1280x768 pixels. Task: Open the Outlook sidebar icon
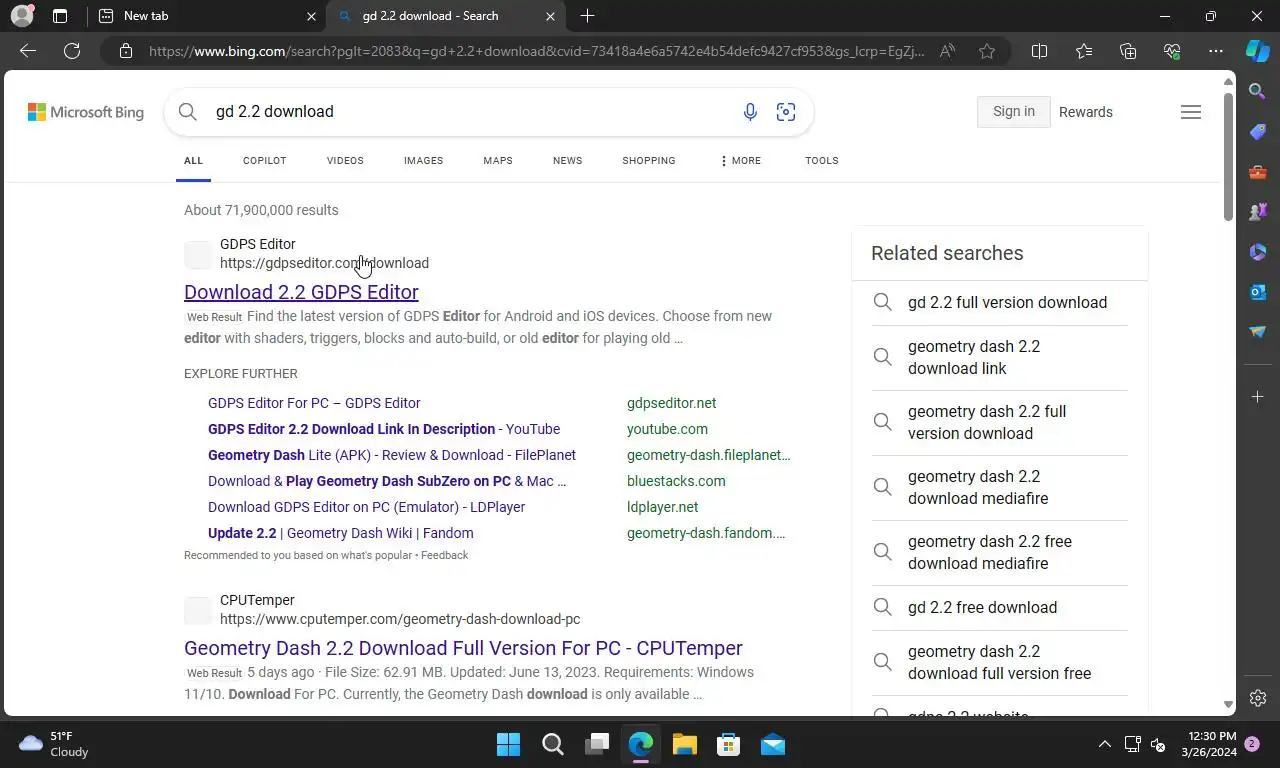tap(1258, 292)
